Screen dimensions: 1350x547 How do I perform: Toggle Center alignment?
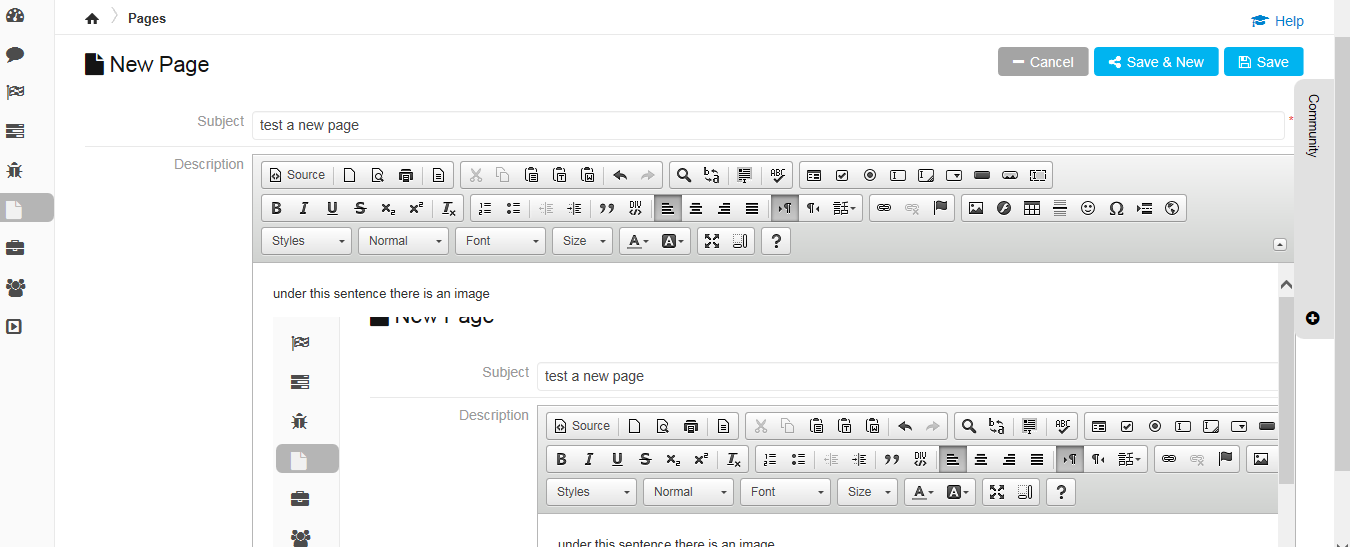pyautogui.click(x=696, y=208)
